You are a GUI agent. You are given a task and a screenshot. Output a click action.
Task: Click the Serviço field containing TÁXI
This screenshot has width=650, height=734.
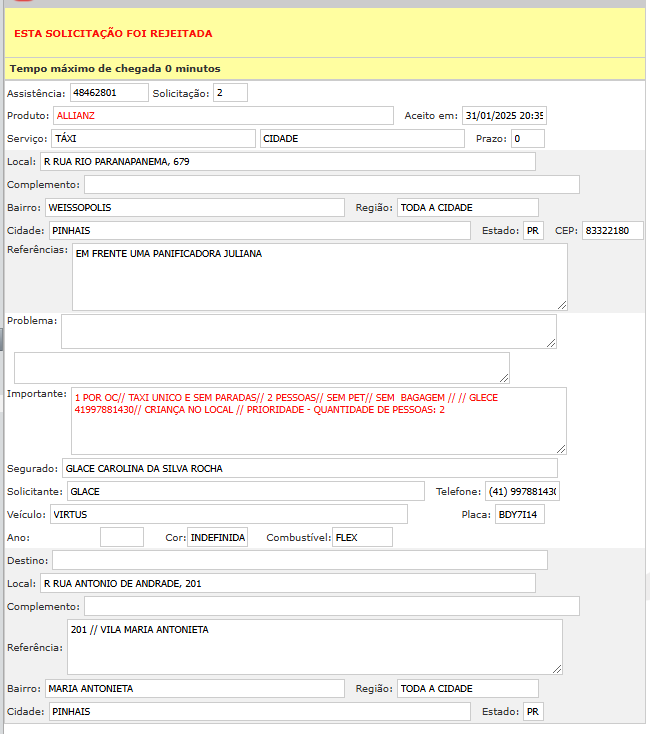[153, 138]
